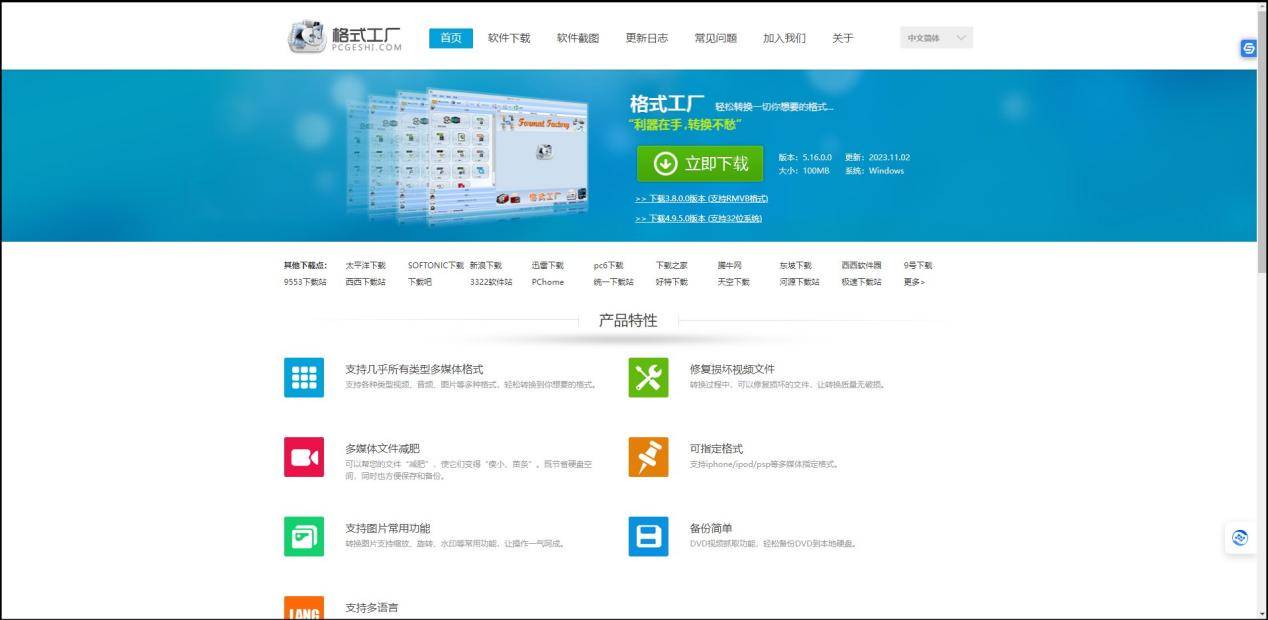Click the 修复损坏视频文件 heading
Image resolution: width=1268 pixels, height=620 pixels.
pyautogui.click(x=732, y=369)
